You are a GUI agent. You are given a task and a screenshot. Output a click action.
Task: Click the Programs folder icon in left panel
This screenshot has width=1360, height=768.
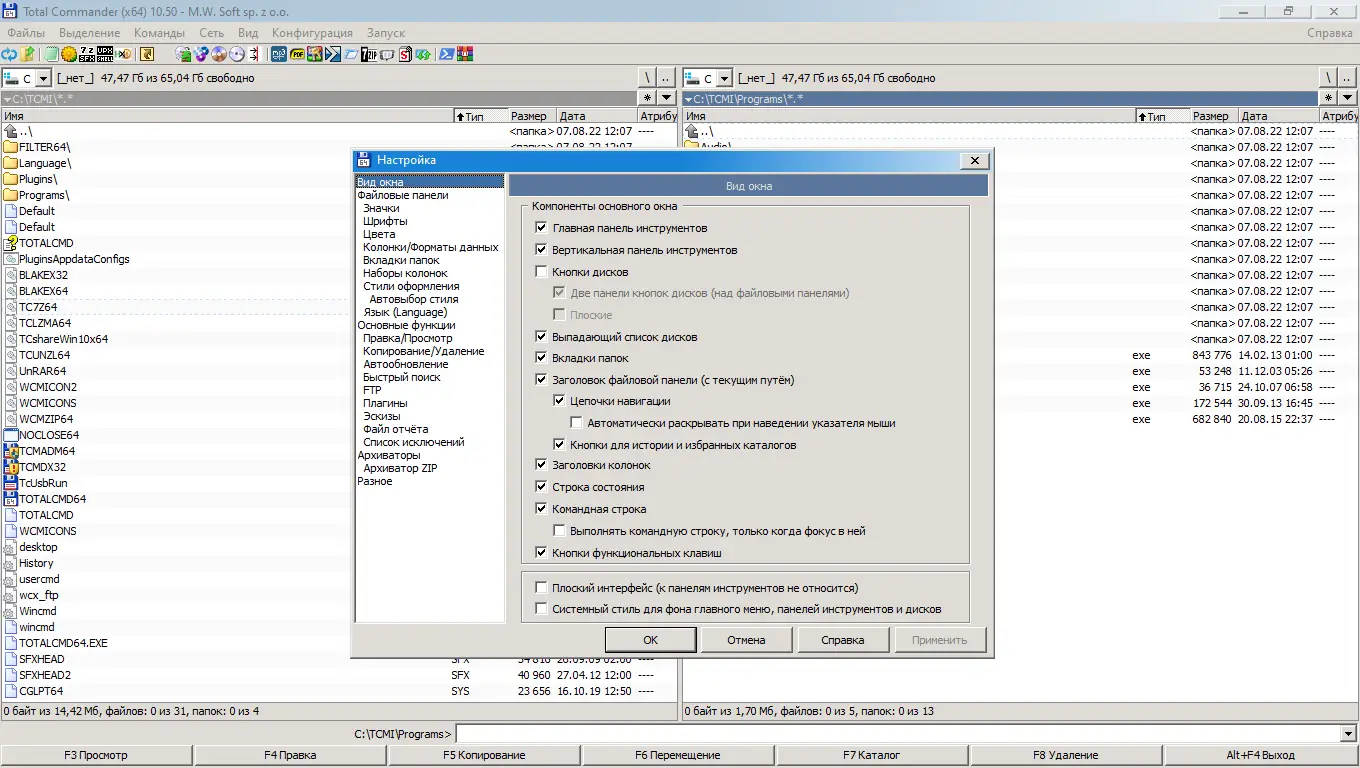coord(11,195)
